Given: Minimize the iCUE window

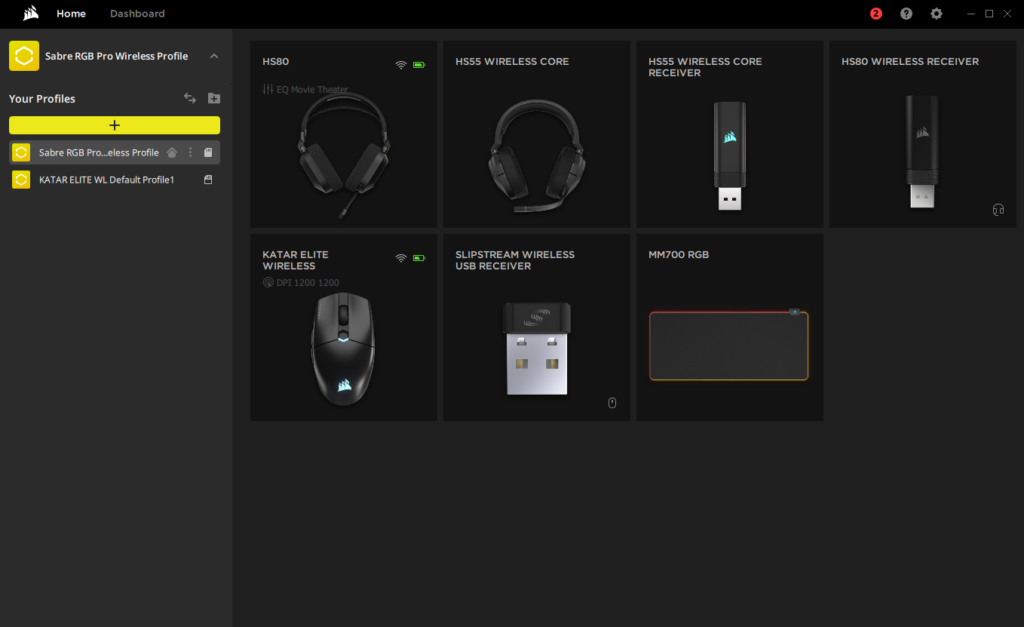Looking at the screenshot, I should pyautogui.click(x=971, y=13).
